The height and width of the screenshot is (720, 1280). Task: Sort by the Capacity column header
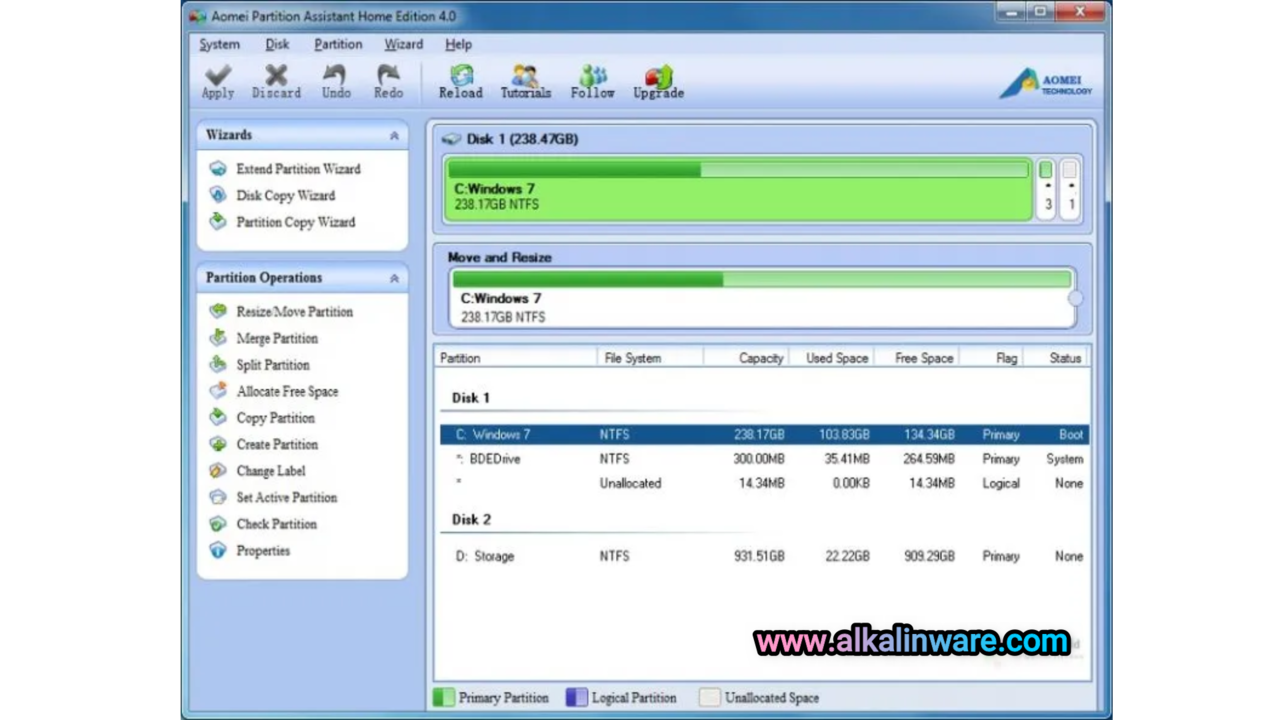[747, 358]
